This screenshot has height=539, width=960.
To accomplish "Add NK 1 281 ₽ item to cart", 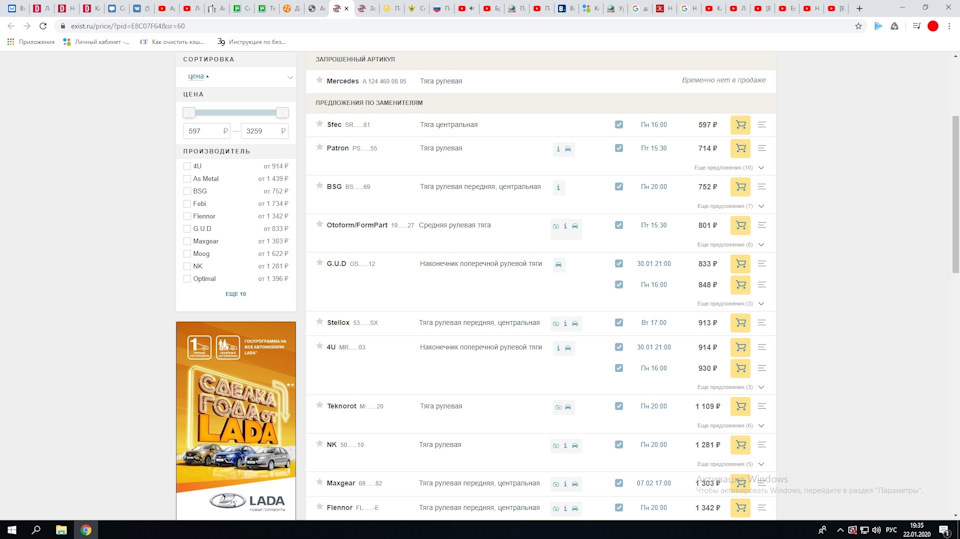I will click(x=740, y=445).
